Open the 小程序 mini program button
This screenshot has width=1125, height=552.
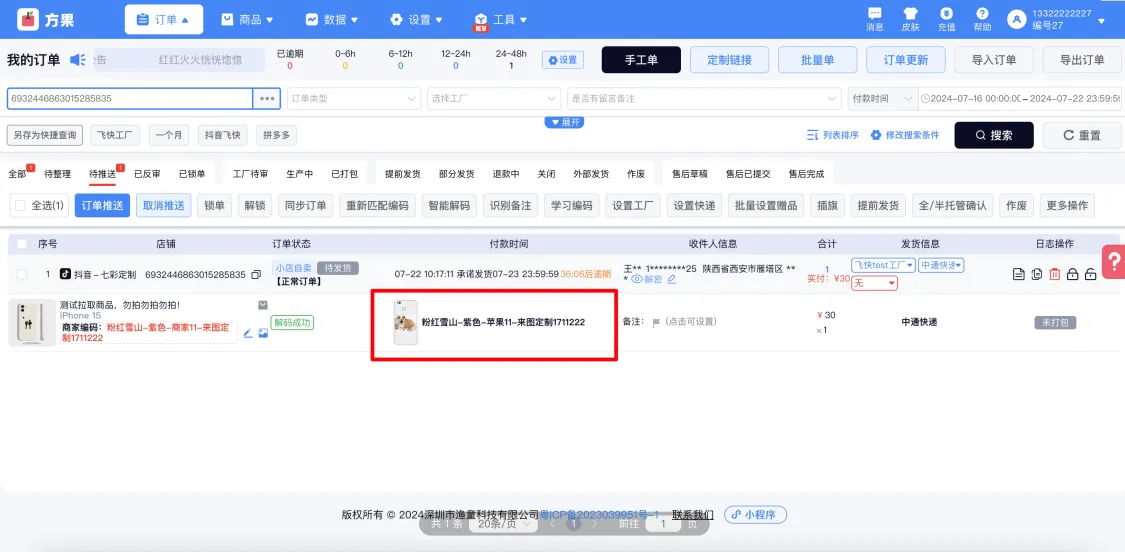[756, 514]
